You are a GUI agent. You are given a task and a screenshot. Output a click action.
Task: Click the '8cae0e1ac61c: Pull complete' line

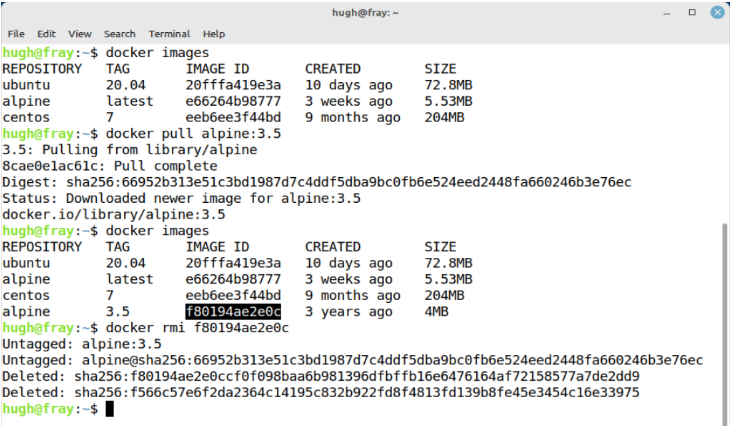(109, 166)
